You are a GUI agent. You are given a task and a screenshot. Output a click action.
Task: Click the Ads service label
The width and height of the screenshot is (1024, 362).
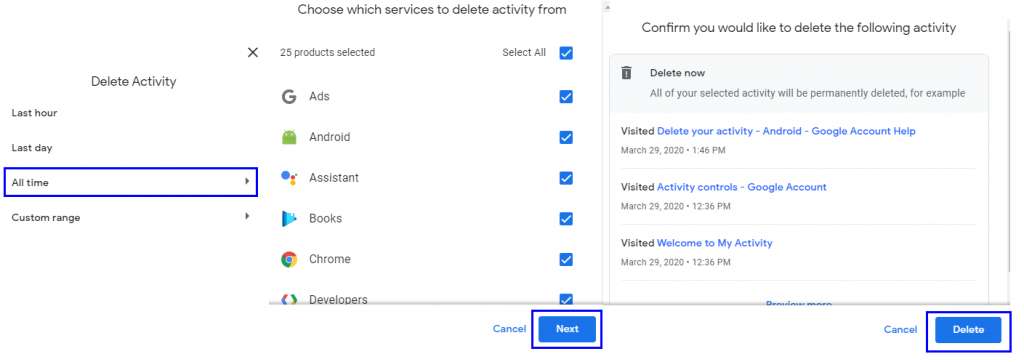click(319, 97)
